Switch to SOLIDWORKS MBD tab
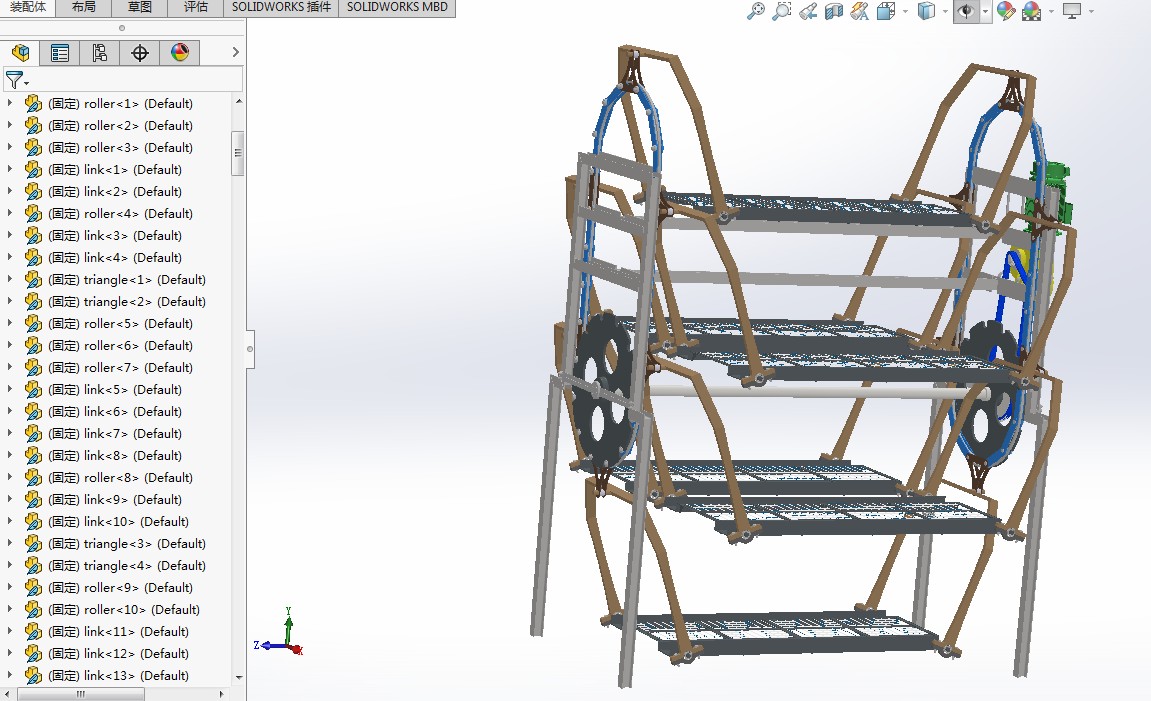The height and width of the screenshot is (701, 1151). (397, 7)
